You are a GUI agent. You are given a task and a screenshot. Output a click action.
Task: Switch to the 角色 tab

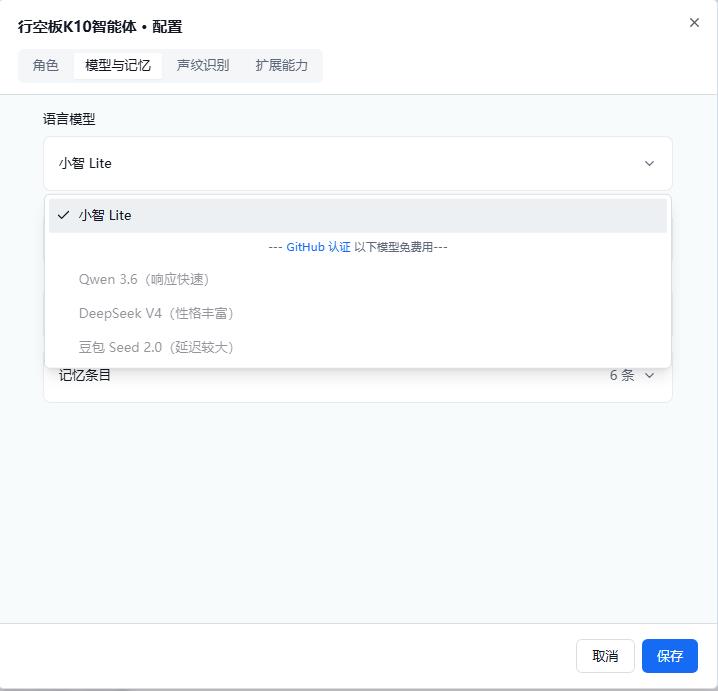(45, 65)
